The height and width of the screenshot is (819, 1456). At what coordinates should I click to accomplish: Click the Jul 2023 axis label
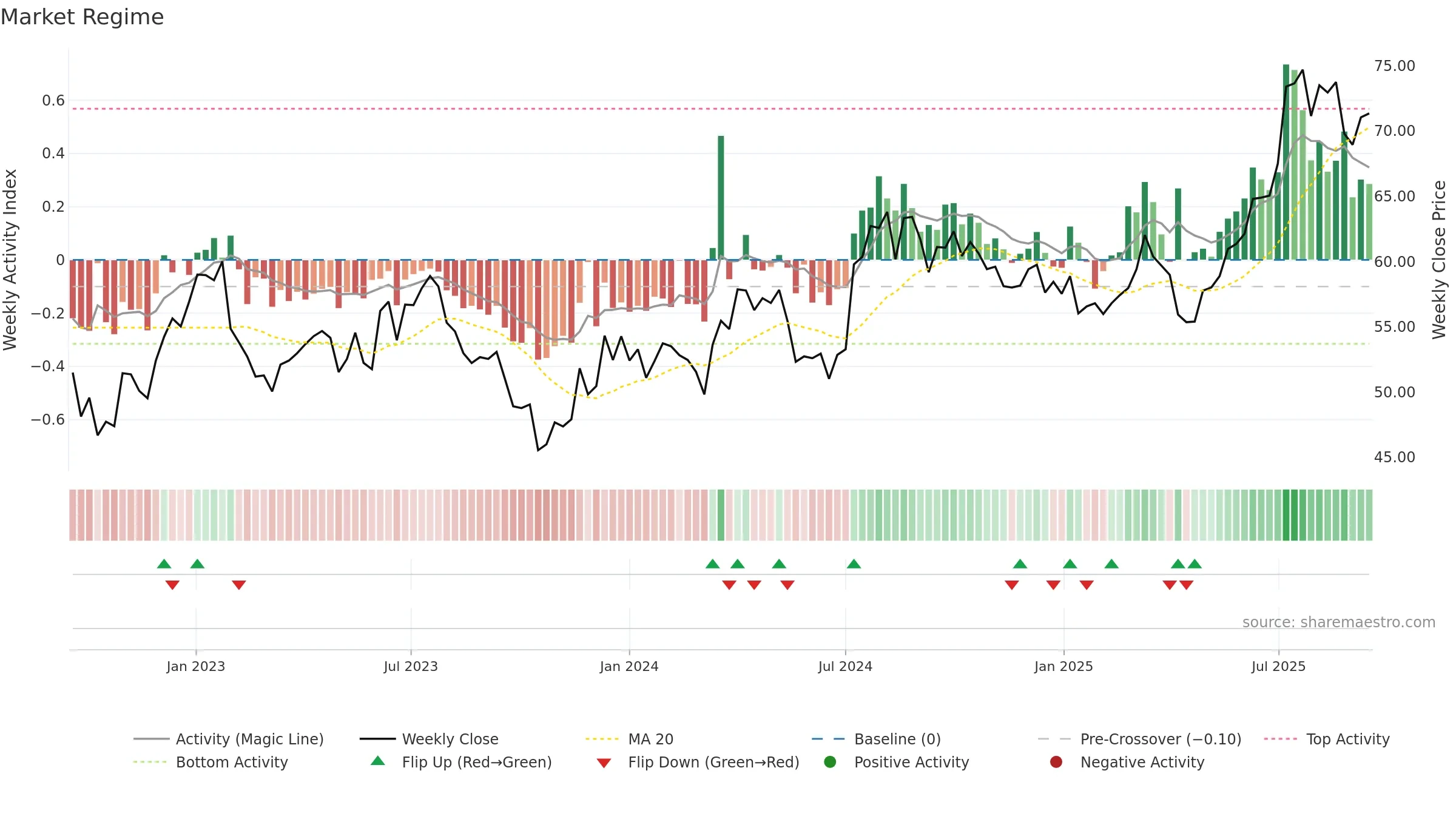coord(411,666)
